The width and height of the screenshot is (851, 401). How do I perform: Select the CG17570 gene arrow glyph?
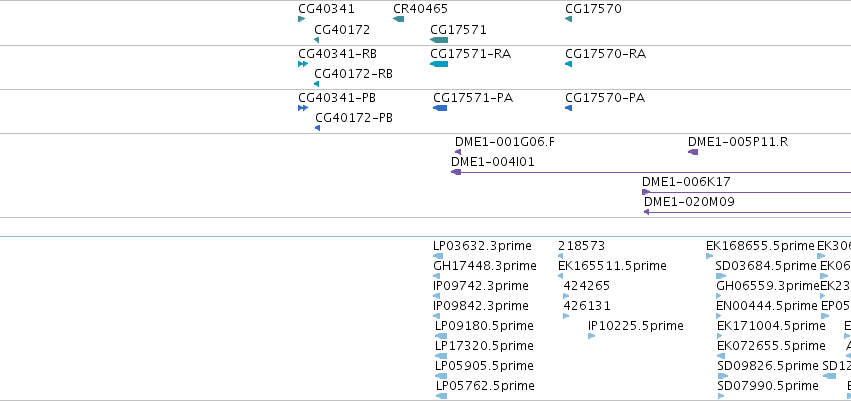click(x=568, y=20)
